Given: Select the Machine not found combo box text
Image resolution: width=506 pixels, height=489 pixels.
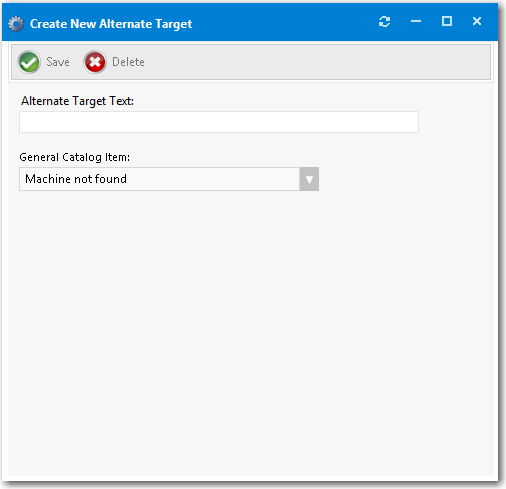Looking at the screenshot, I should coord(76,179).
